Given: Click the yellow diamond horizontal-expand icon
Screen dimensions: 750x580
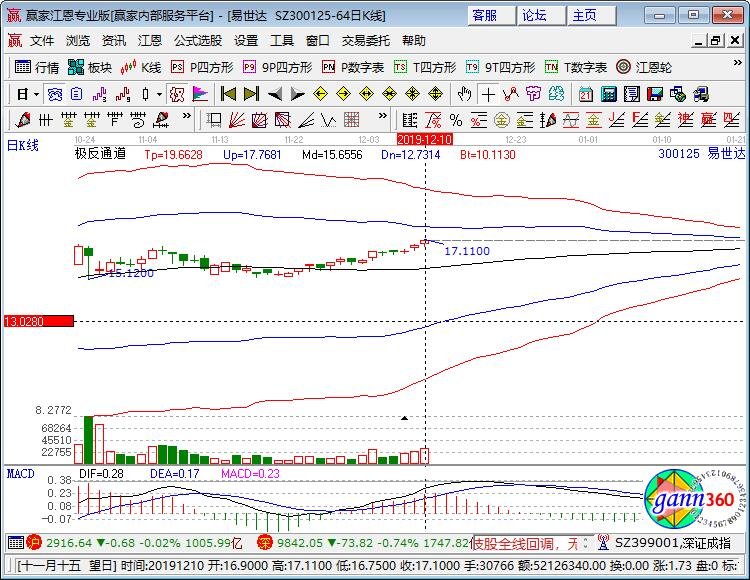Looking at the screenshot, I should (x=366, y=94).
